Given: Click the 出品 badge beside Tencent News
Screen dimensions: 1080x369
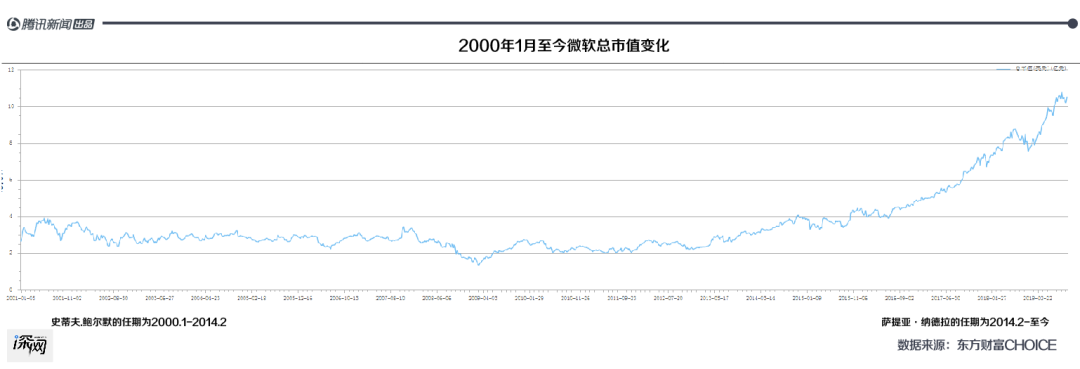Looking at the screenshot, I should point(84,24).
